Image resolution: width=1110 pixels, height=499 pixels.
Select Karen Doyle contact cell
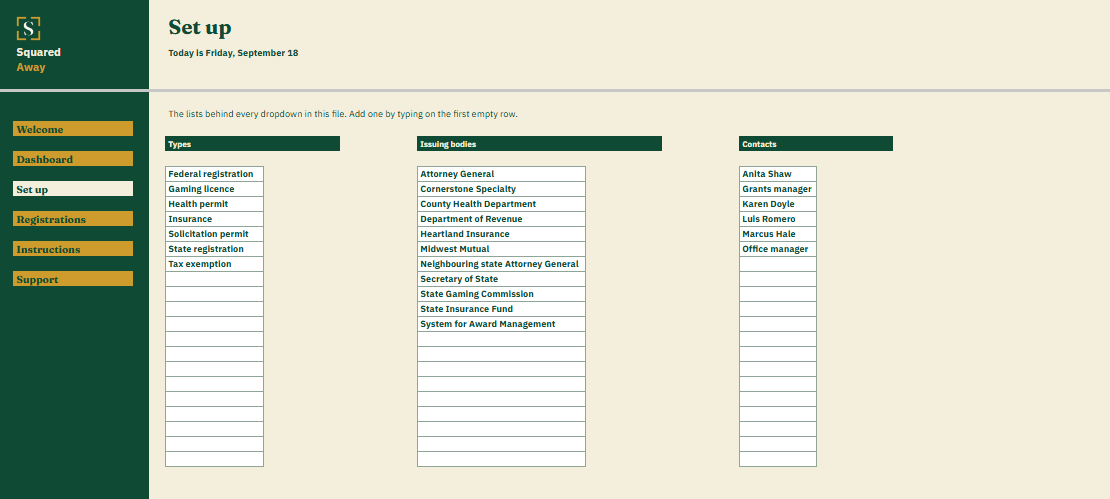(x=778, y=204)
